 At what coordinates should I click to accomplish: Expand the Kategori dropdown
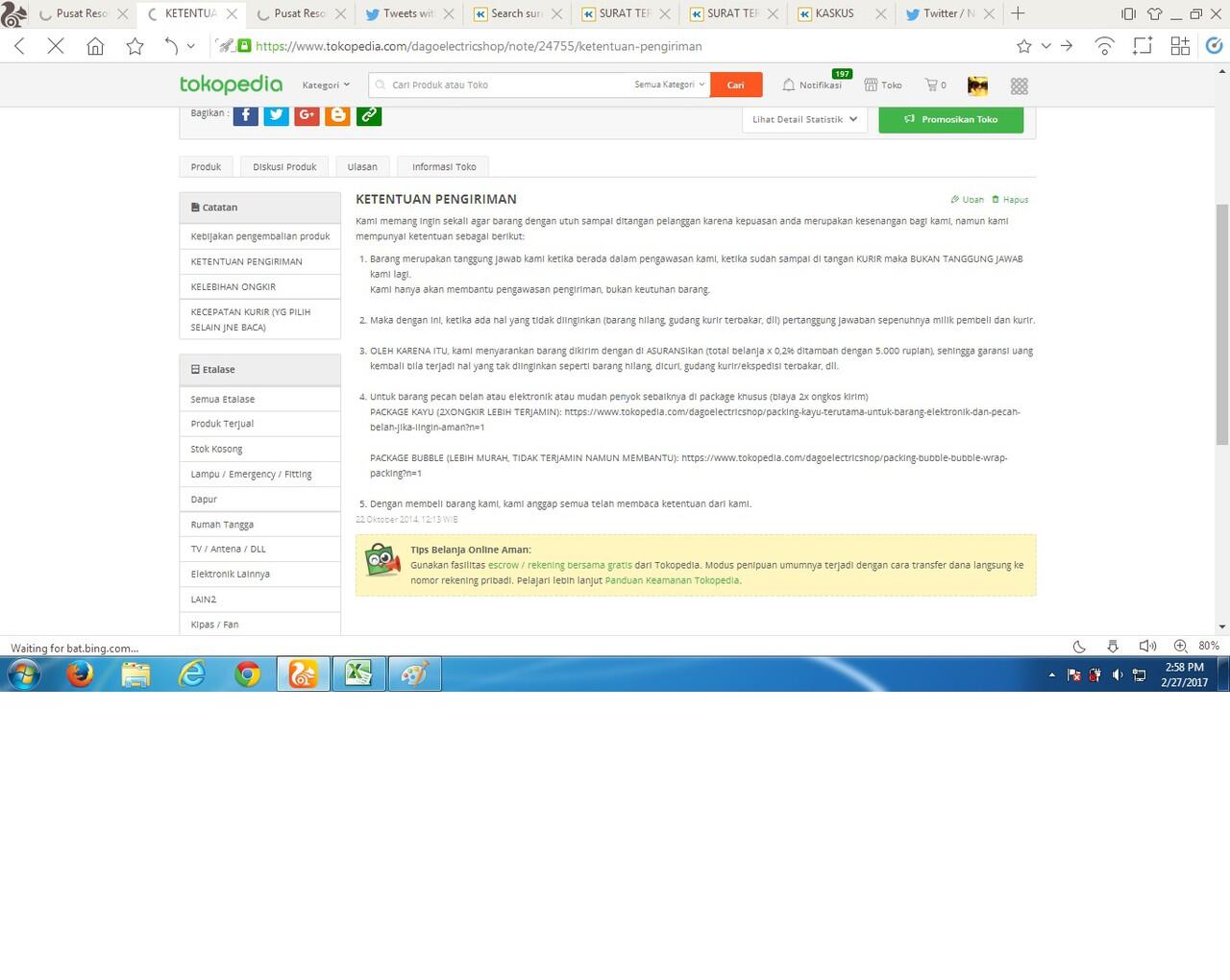click(x=326, y=85)
